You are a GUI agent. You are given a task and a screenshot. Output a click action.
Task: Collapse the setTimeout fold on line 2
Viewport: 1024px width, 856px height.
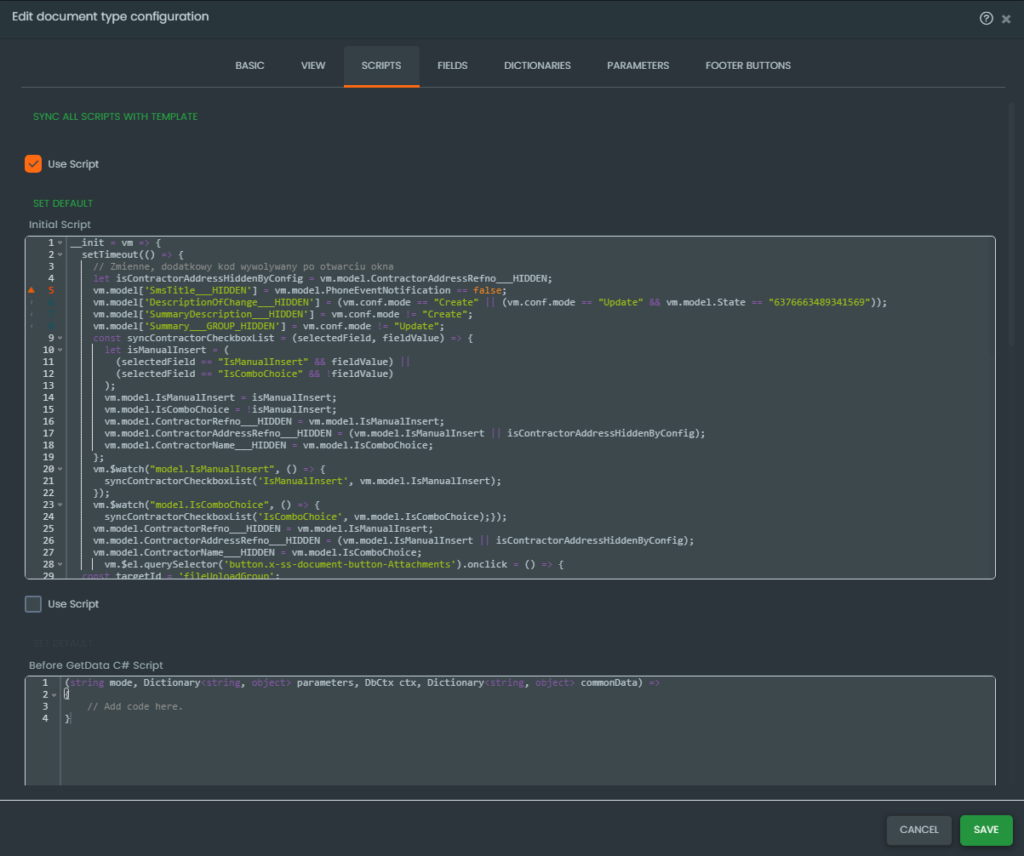pos(61,255)
